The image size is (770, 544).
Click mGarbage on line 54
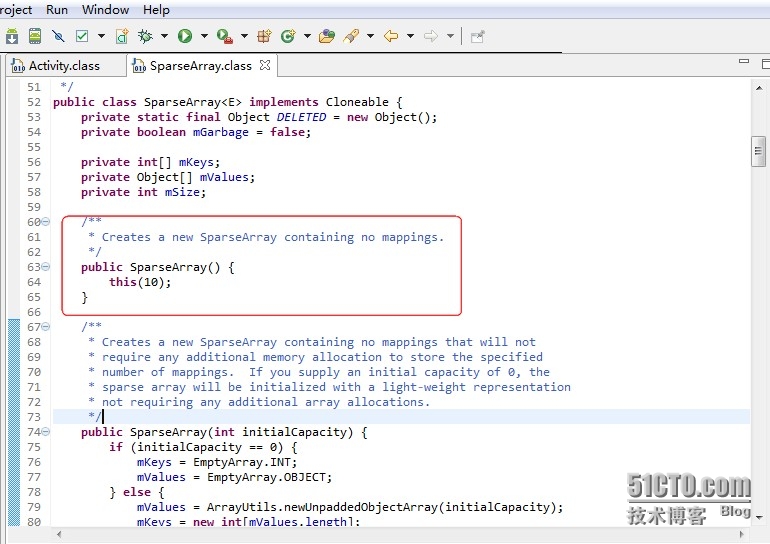[x=220, y=132]
